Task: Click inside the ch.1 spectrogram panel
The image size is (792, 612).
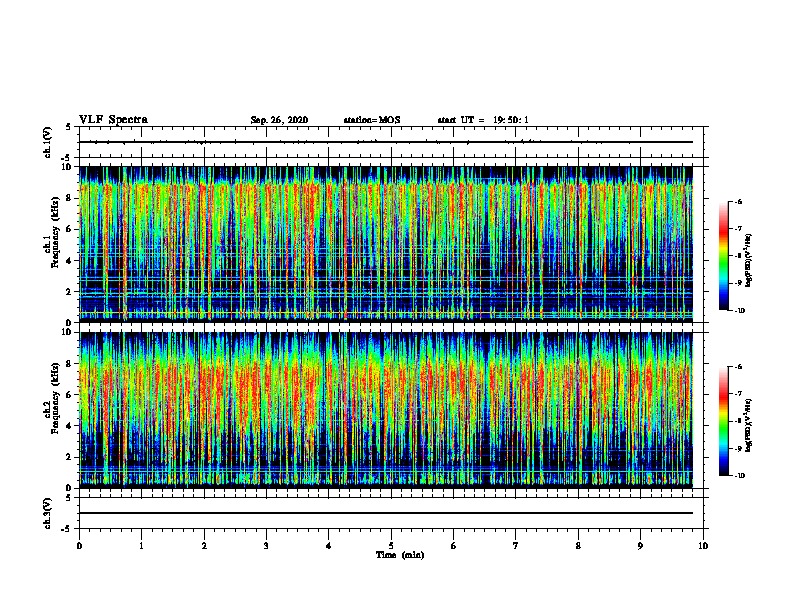Action: [x=386, y=244]
